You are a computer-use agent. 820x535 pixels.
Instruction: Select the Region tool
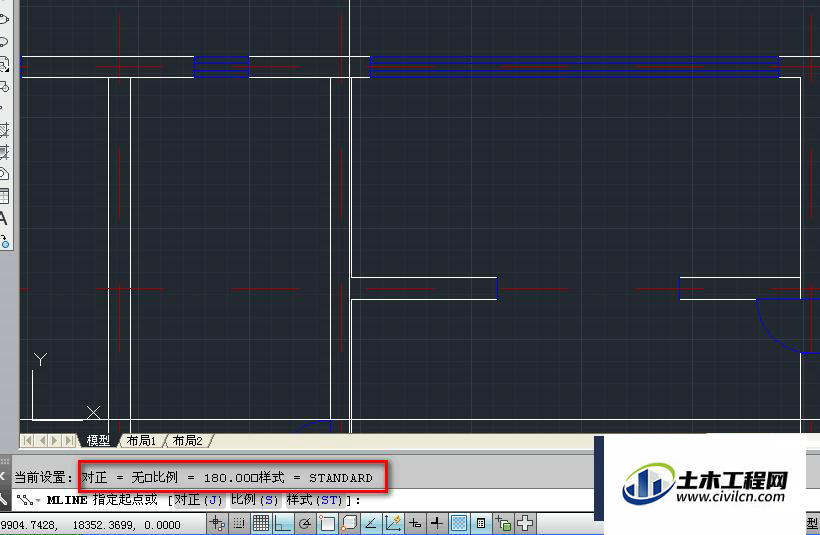click(4, 174)
